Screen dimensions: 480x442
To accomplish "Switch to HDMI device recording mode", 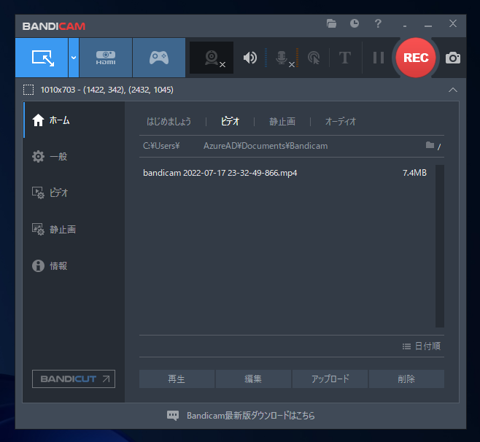I will pyautogui.click(x=106, y=57).
